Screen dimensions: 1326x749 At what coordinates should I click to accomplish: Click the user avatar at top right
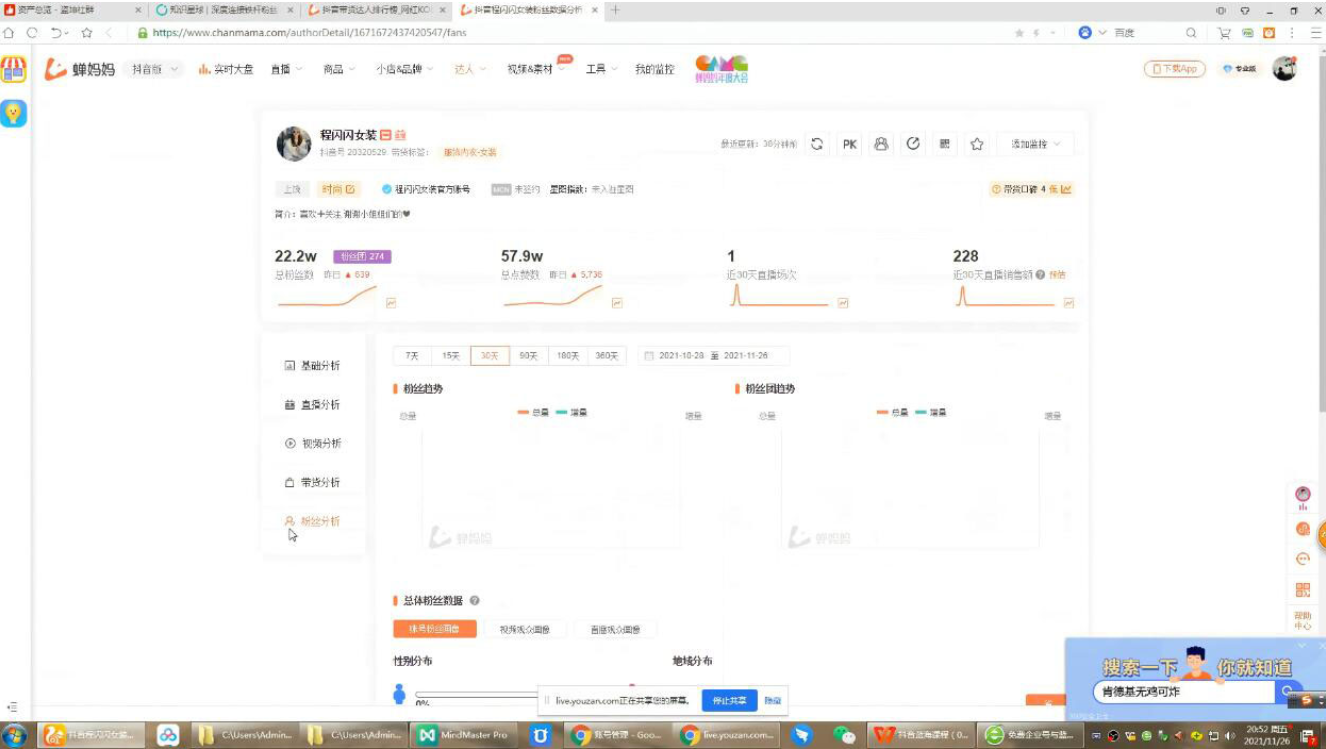[x=1284, y=69]
